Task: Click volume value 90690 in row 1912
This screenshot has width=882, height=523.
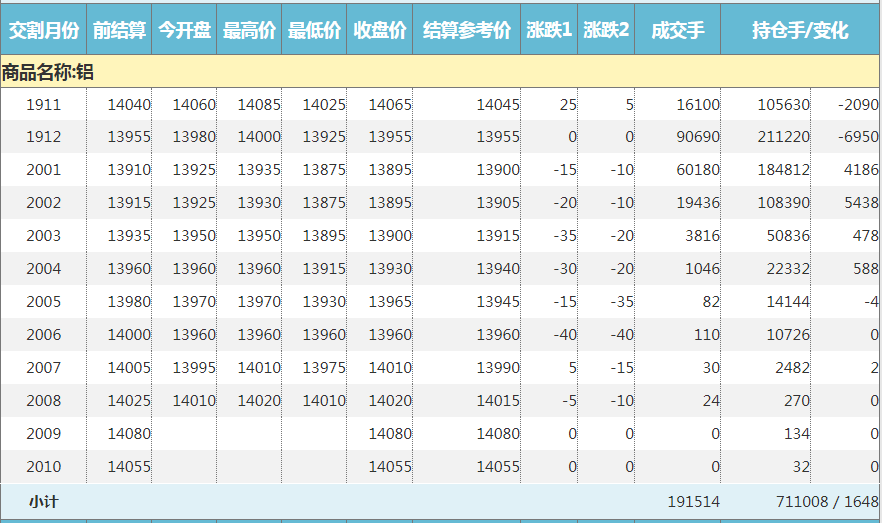Action: (697, 137)
